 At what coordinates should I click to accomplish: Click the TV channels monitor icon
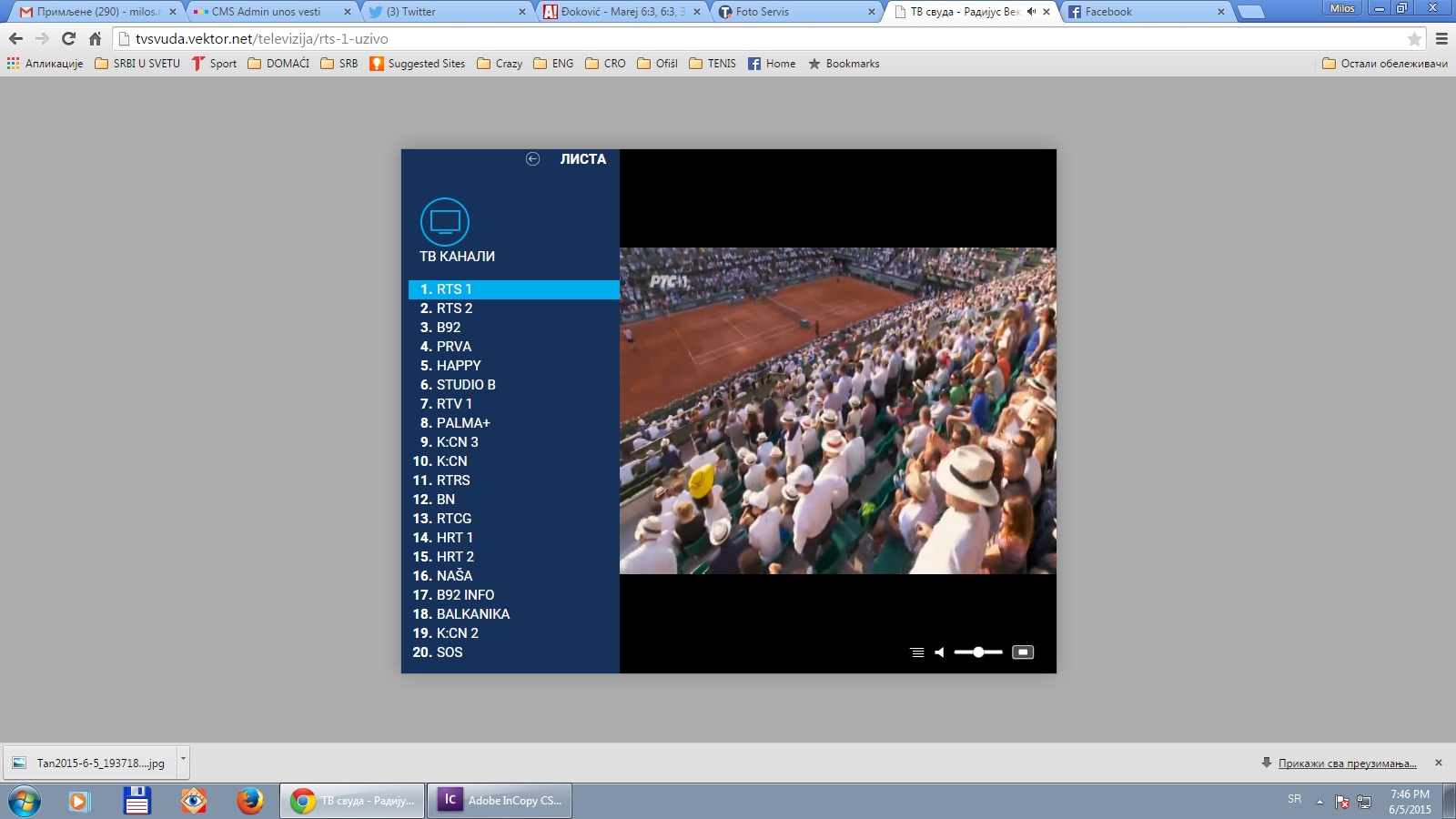pyautogui.click(x=445, y=222)
